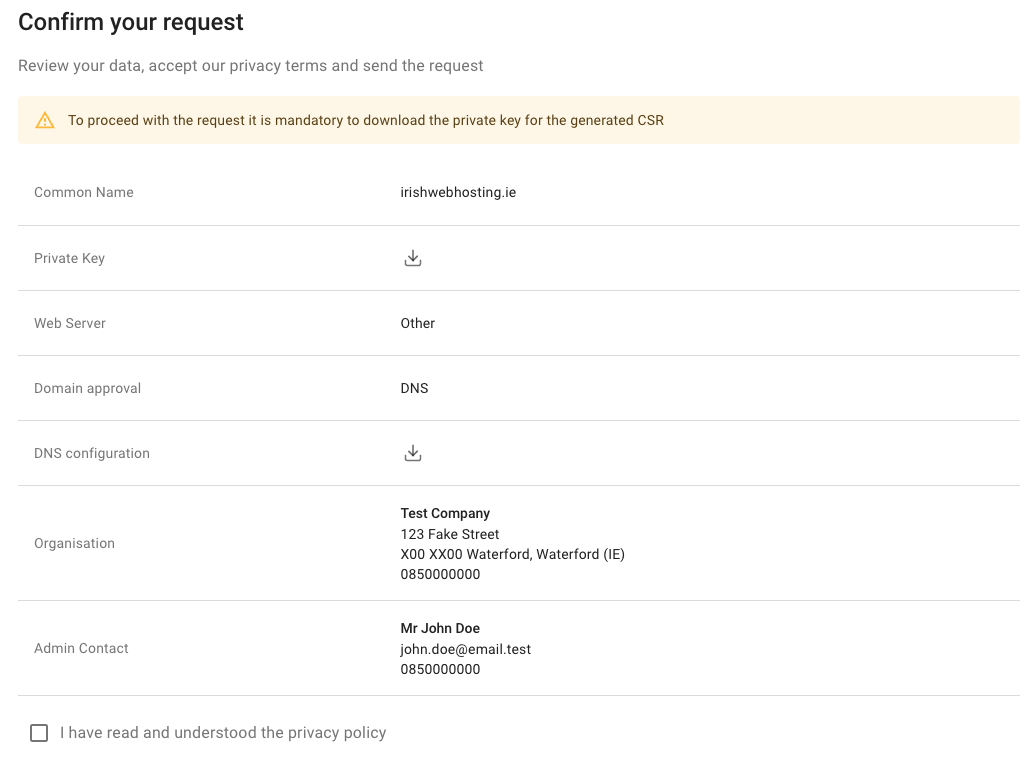Click the DNS domain approval value

click(414, 388)
